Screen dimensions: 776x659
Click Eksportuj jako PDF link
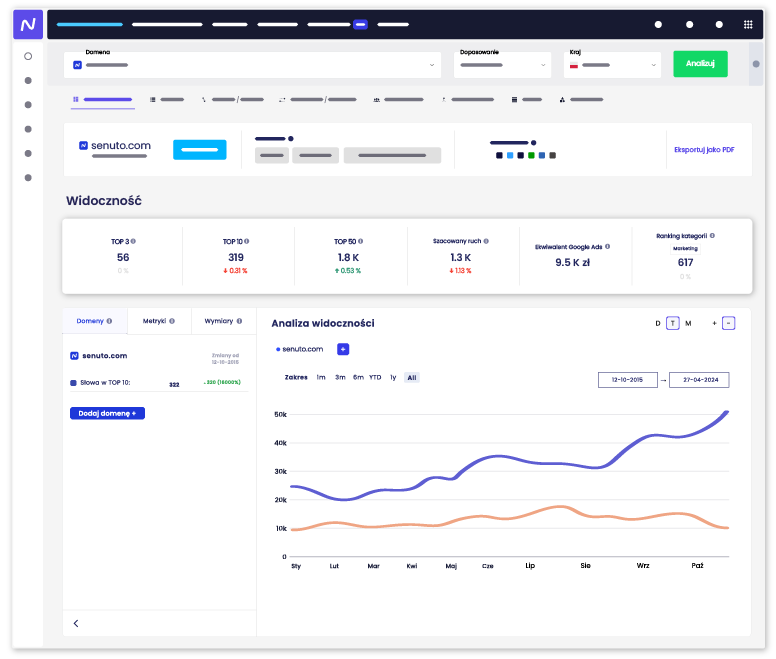tap(704, 150)
